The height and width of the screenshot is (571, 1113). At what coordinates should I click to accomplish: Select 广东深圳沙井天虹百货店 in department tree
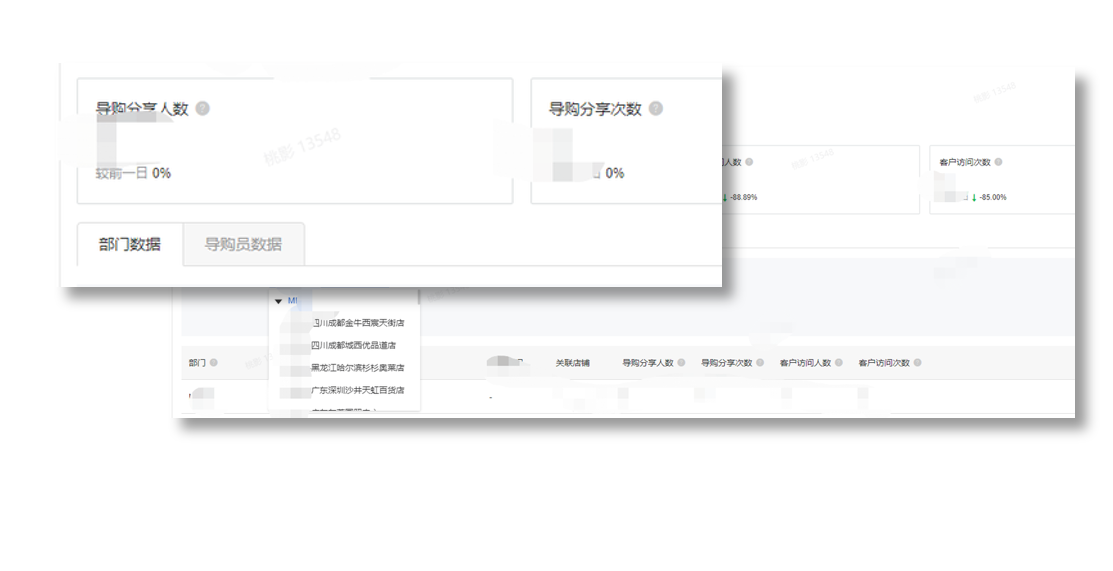[x=358, y=391]
